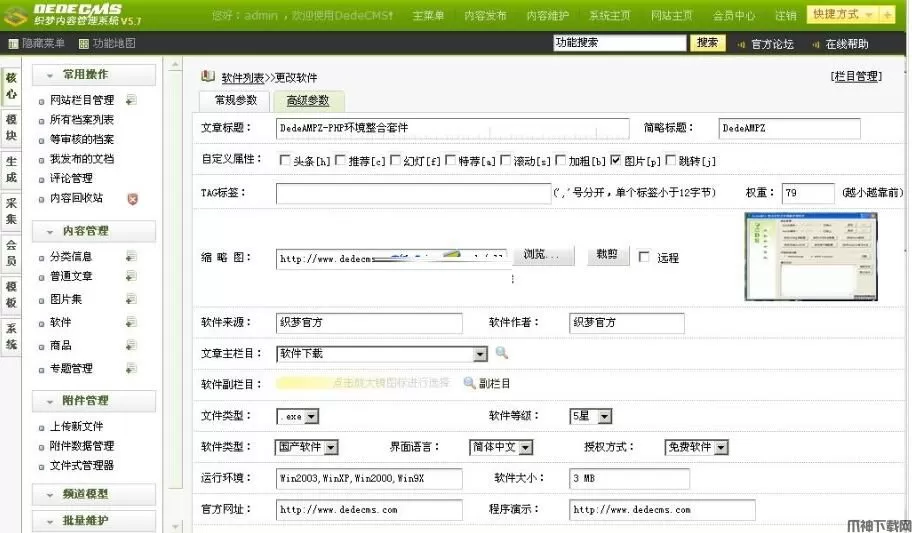Screen dimensions: 912x533
Task: Open the 内容发布 top menu
Action: [485, 16]
